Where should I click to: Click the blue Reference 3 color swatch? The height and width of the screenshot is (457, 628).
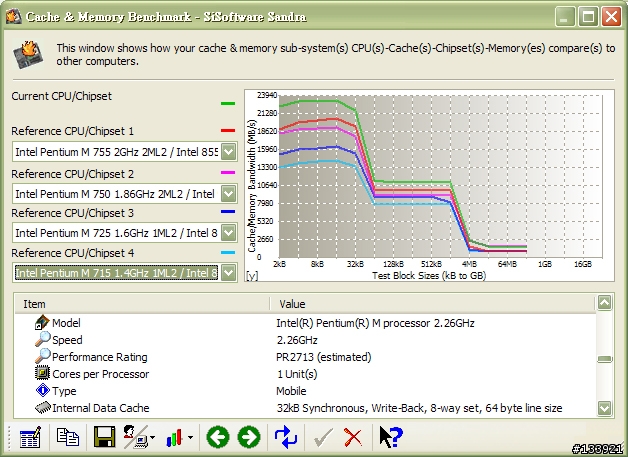(228, 212)
